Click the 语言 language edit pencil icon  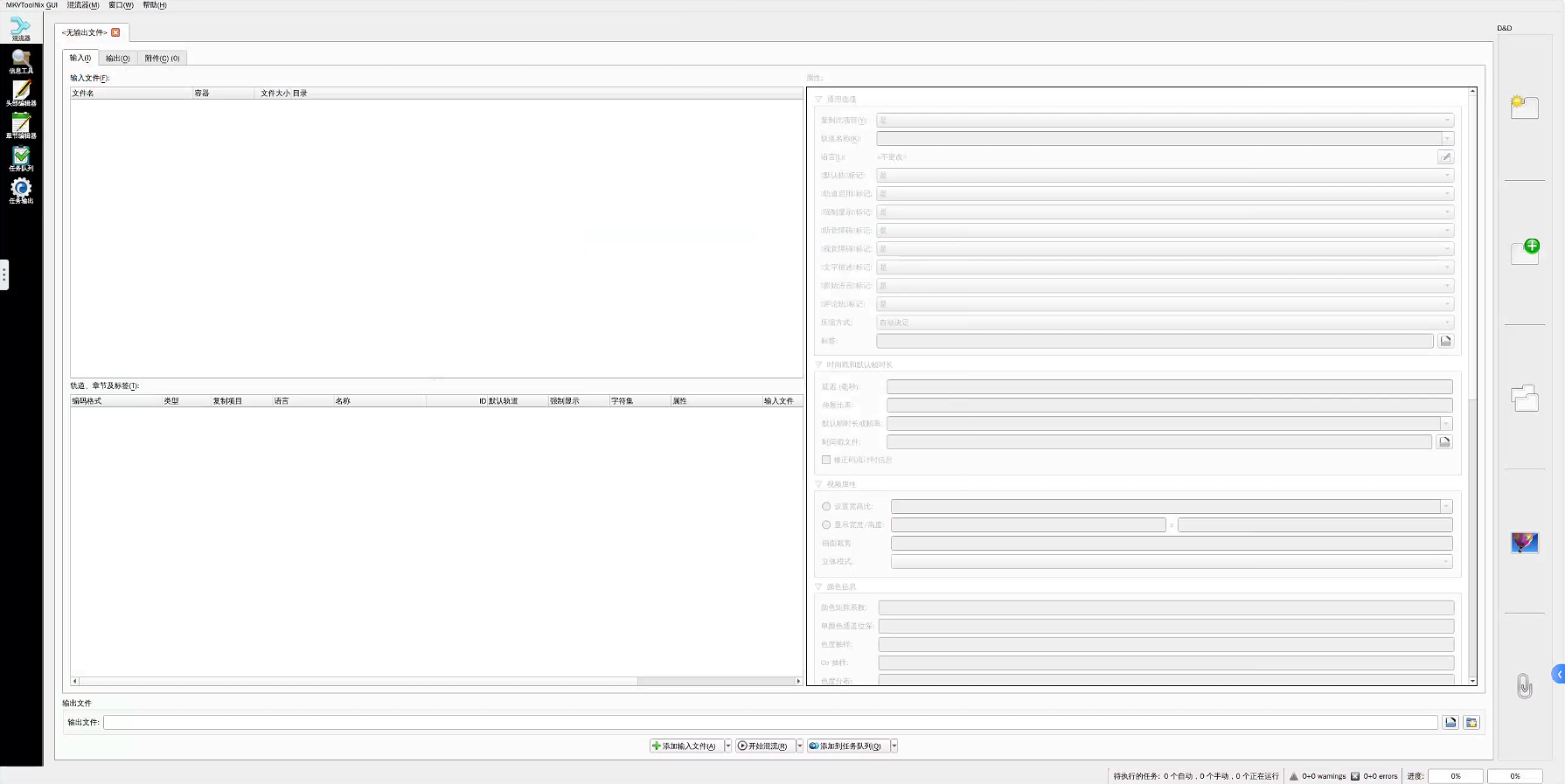pos(1445,157)
